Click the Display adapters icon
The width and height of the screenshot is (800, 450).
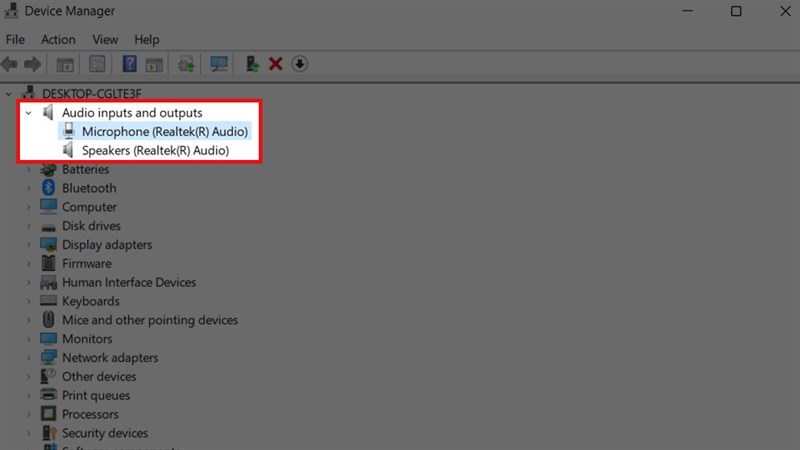(x=48, y=245)
